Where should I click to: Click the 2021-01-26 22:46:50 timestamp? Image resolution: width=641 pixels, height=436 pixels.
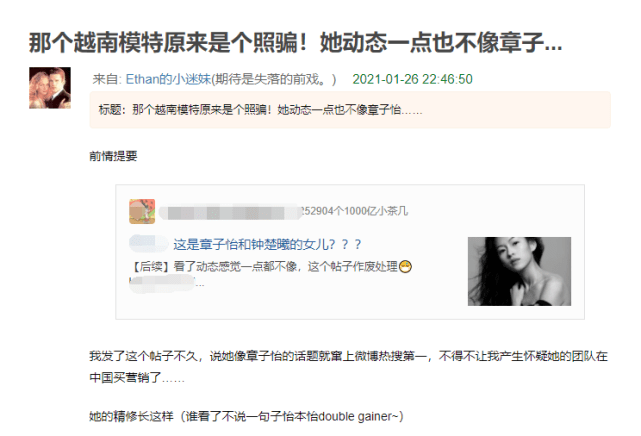412,79
